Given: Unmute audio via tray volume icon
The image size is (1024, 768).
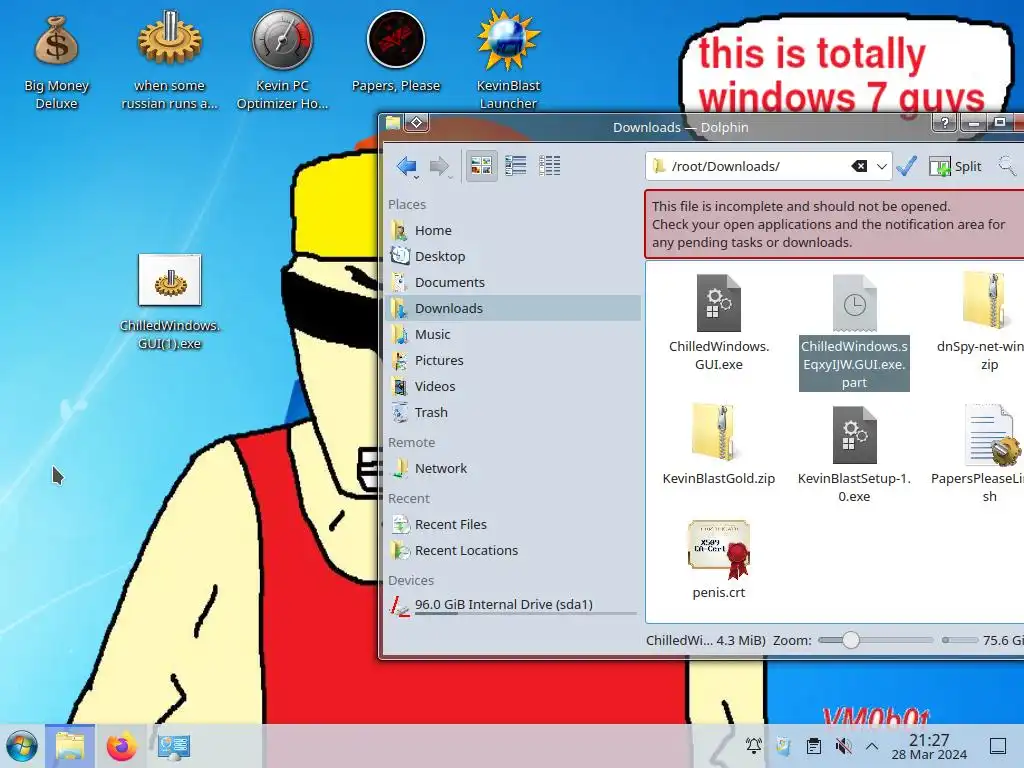Looking at the screenshot, I should pyautogui.click(x=844, y=746).
